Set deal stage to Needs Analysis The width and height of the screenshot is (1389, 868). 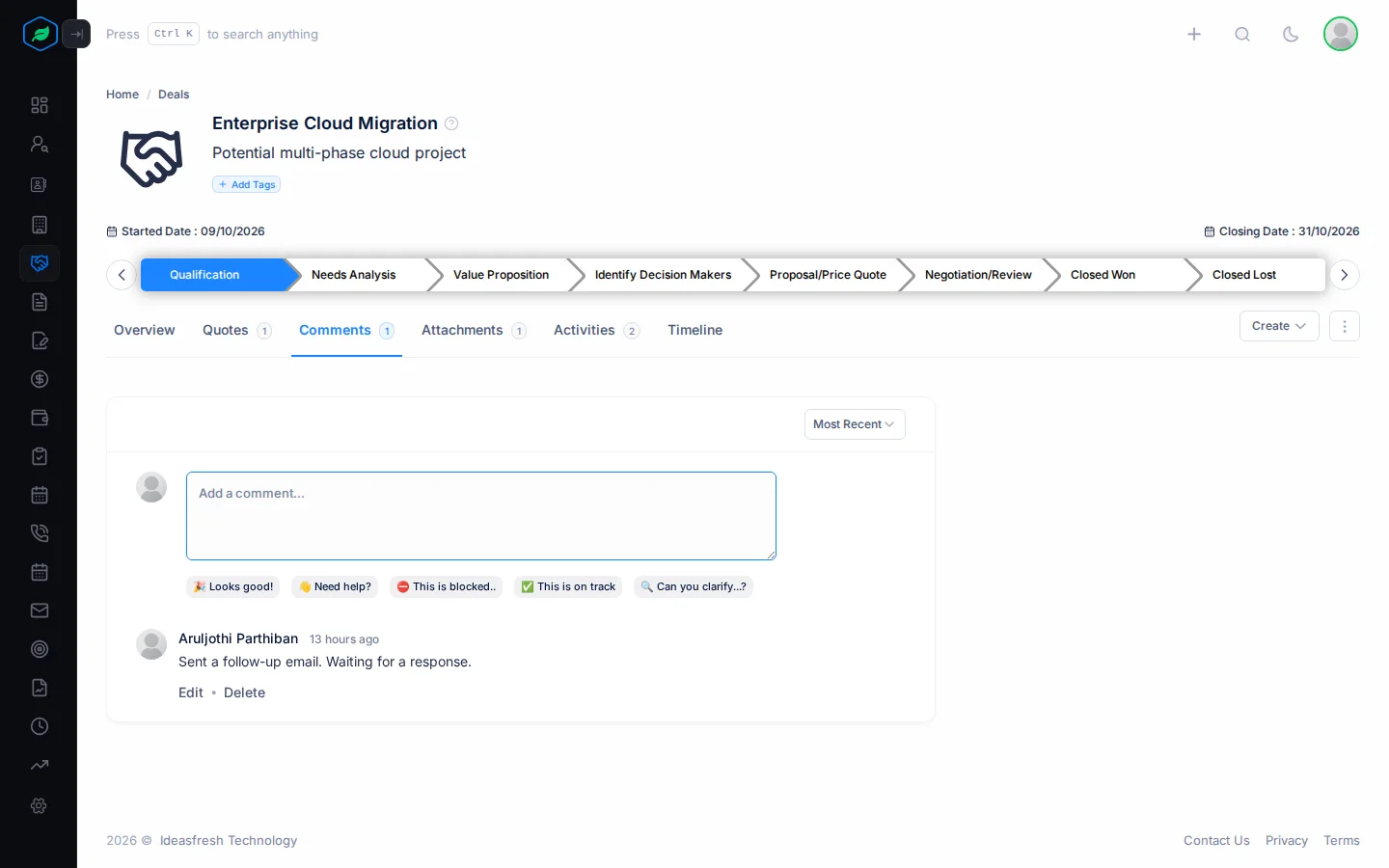tap(354, 275)
